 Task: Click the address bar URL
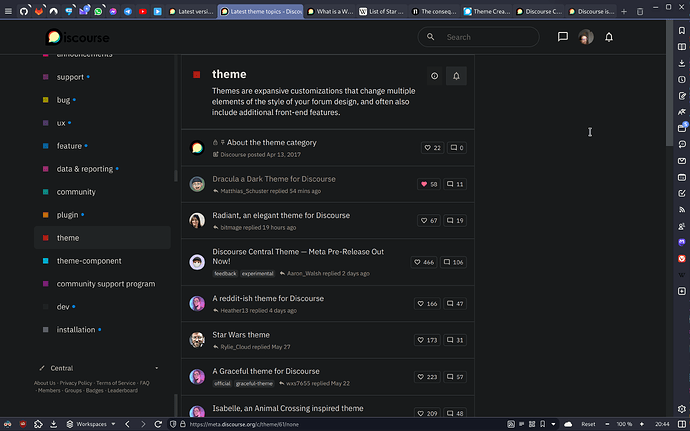(244, 424)
